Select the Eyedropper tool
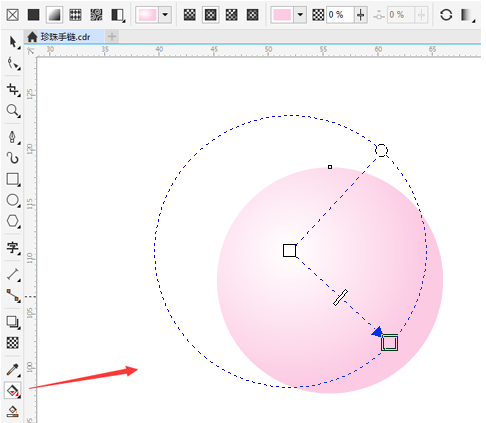Screen dimensions: 486x423 click(x=13, y=369)
